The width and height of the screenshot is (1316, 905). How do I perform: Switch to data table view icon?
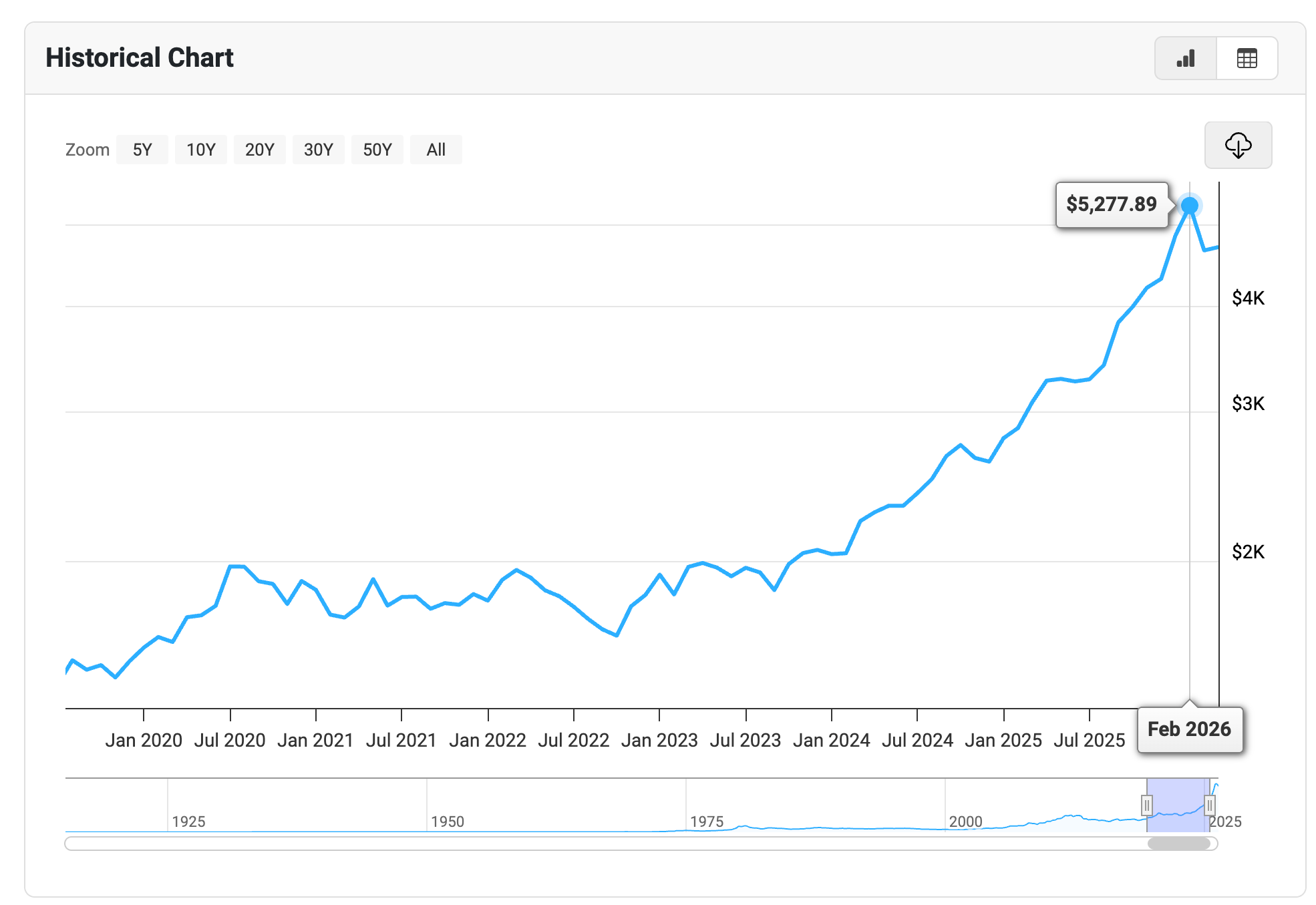point(1247,59)
